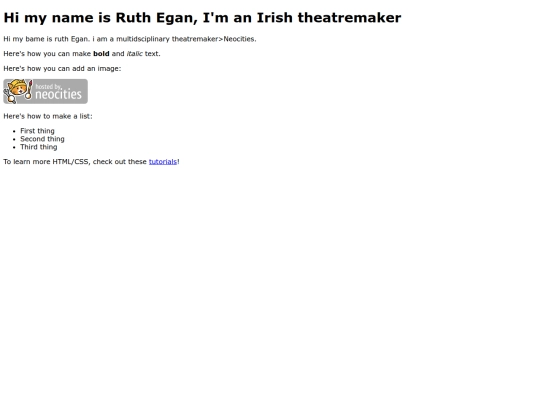Click the 'Here's how to make a list' text

(x=48, y=116)
